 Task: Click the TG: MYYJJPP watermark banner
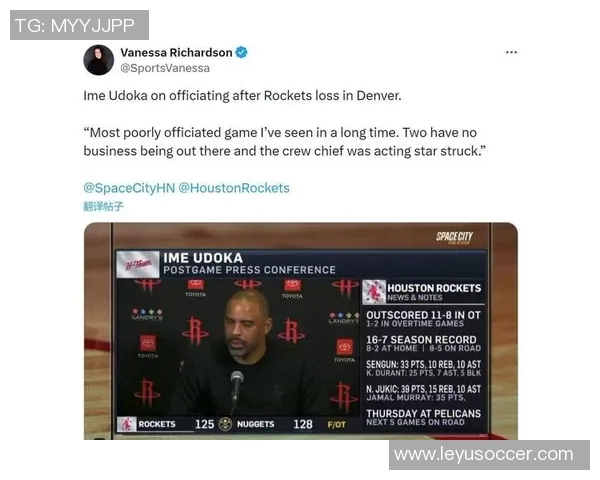click(79, 25)
